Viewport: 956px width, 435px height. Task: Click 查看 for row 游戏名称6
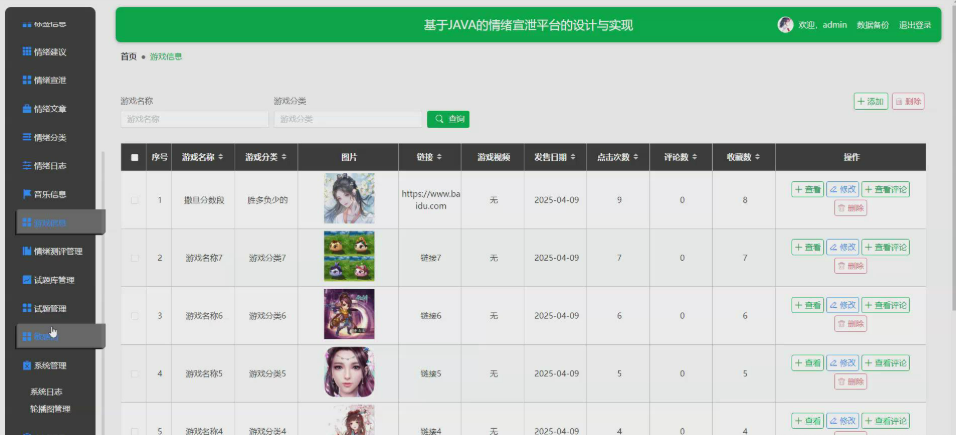coord(807,305)
